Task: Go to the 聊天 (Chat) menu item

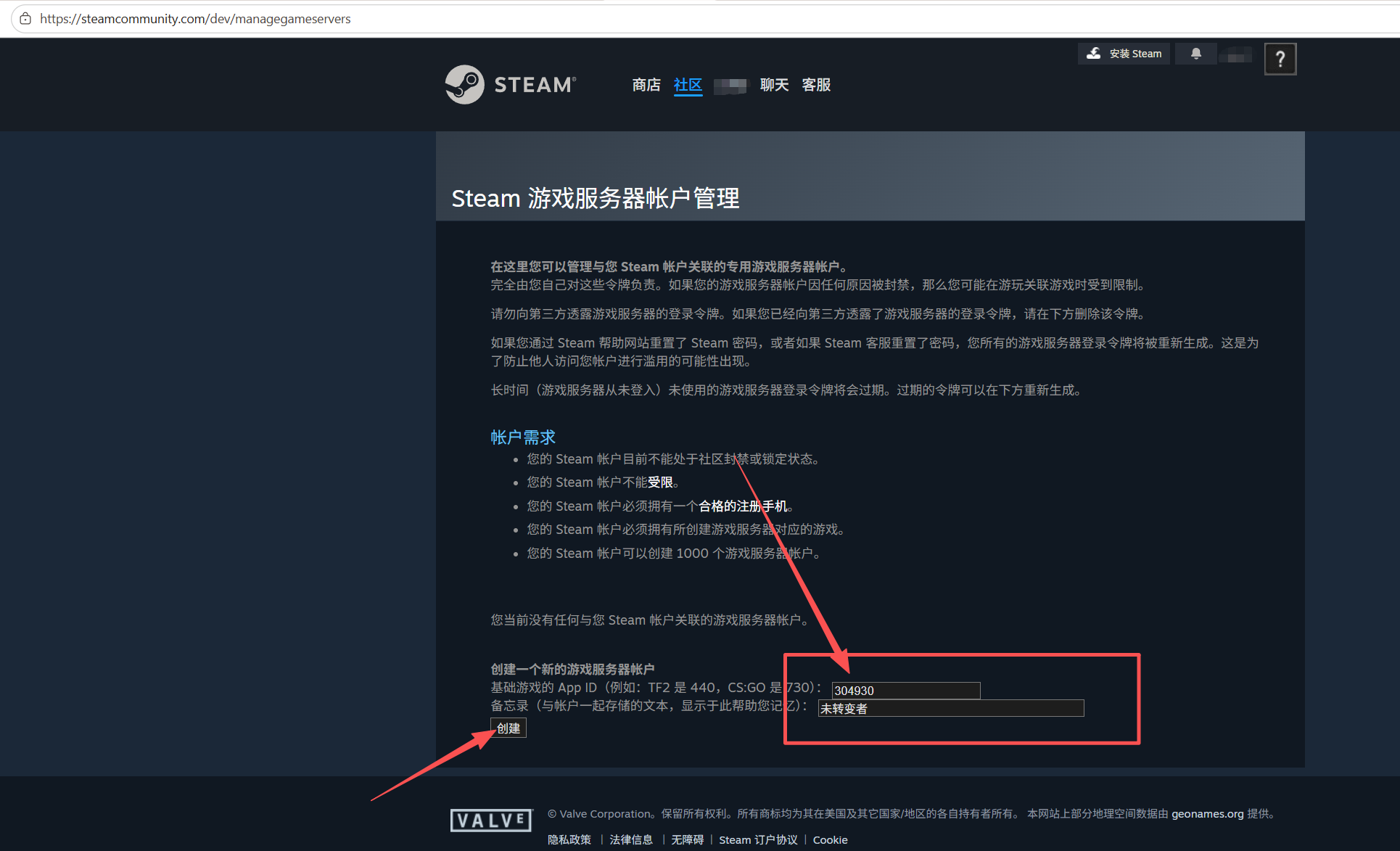Action: point(774,85)
